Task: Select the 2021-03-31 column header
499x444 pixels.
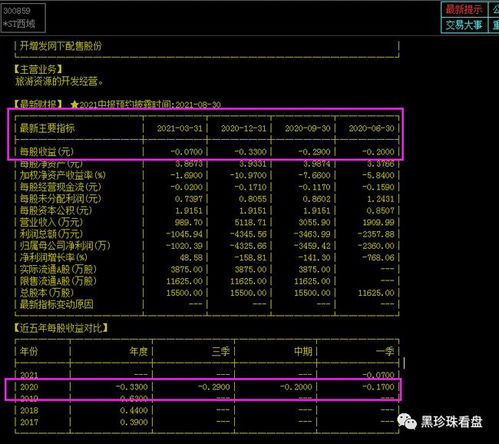Action: 180,129
